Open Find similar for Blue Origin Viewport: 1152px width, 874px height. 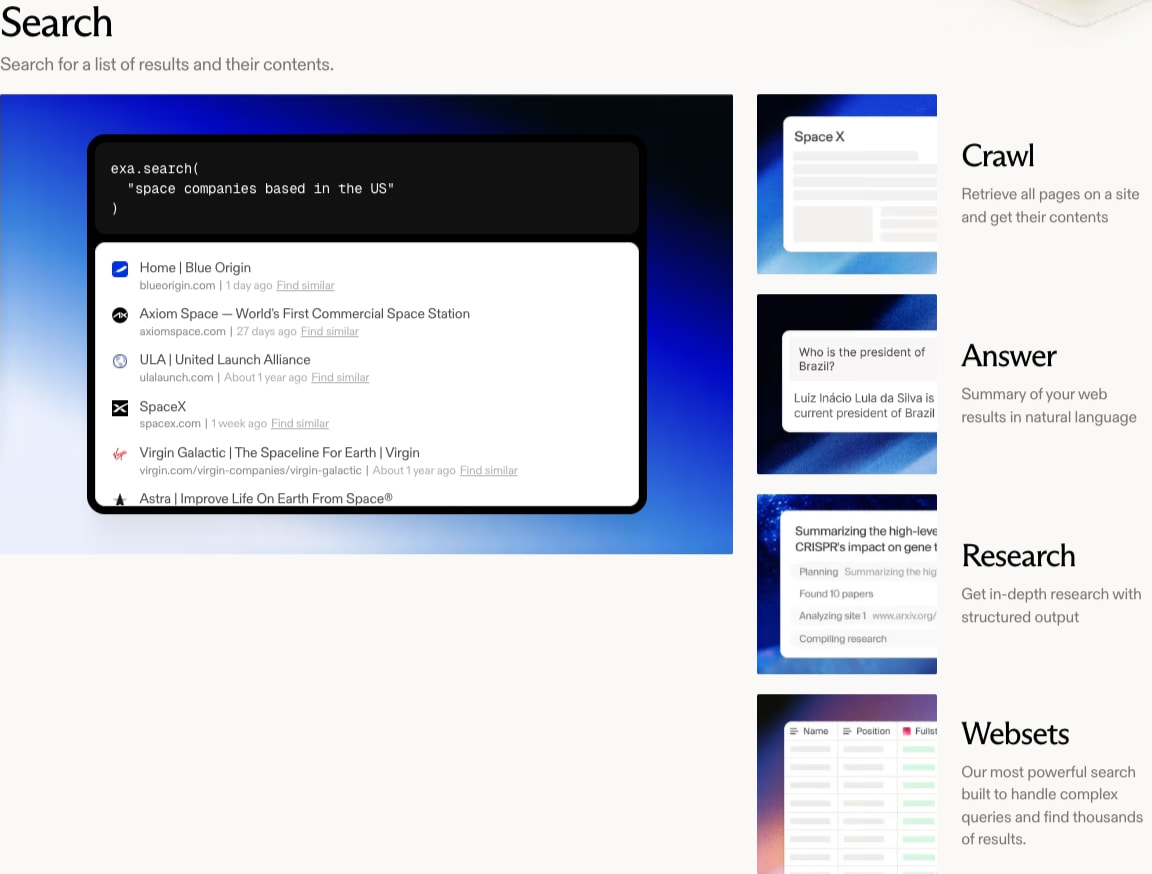[x=305, y=285]
